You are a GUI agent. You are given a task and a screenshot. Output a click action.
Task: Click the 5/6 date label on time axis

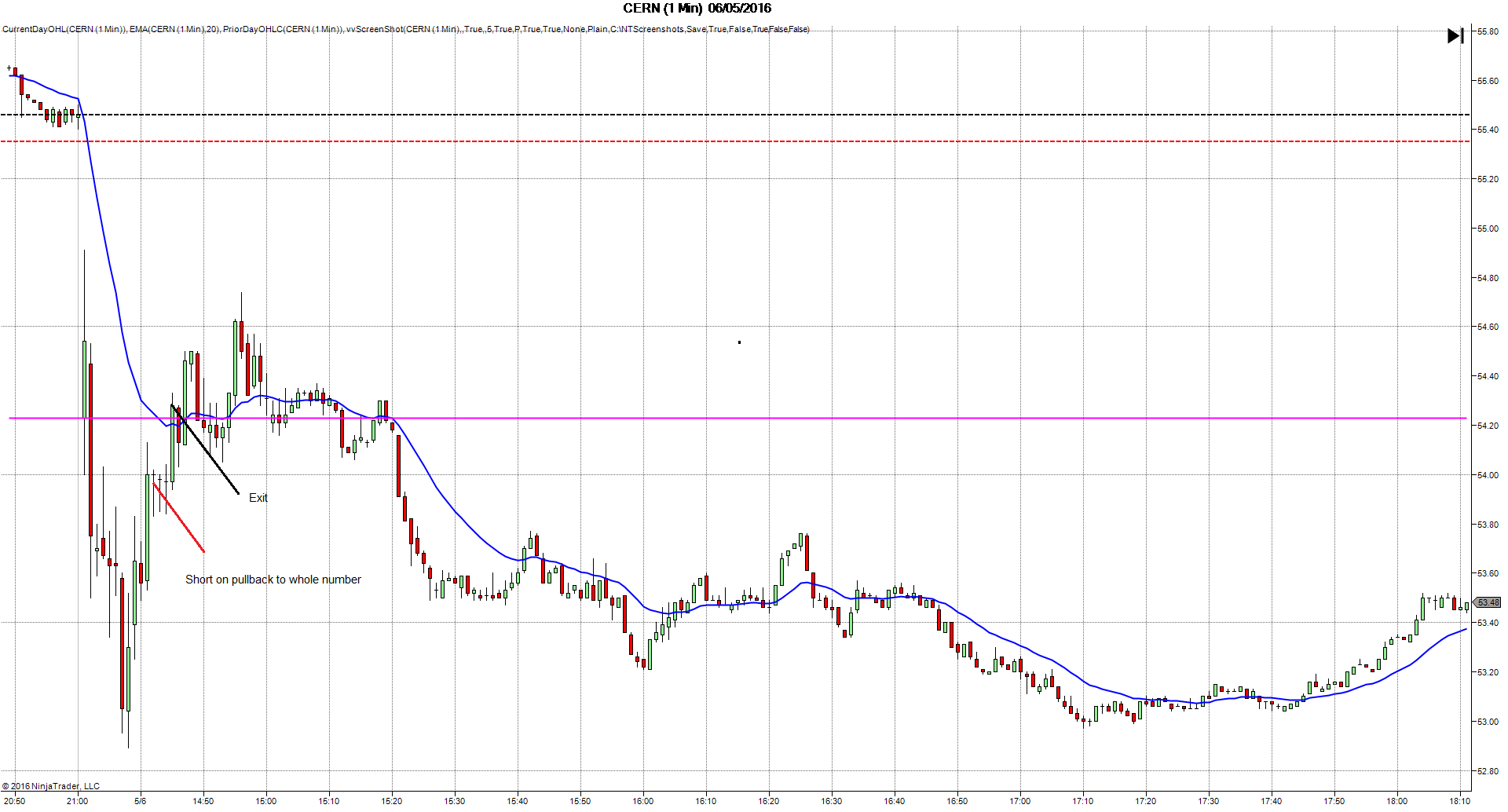140,801
